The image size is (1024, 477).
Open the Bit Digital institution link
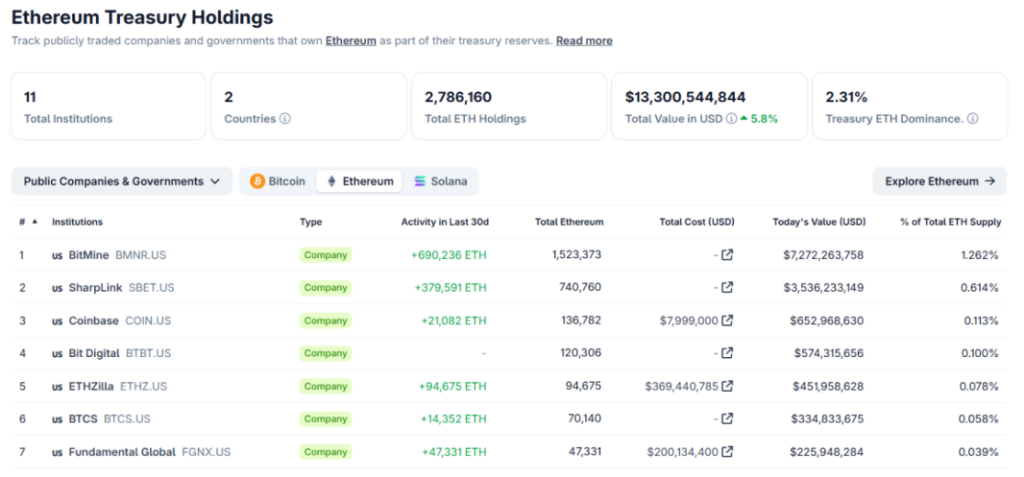(94, 353)
